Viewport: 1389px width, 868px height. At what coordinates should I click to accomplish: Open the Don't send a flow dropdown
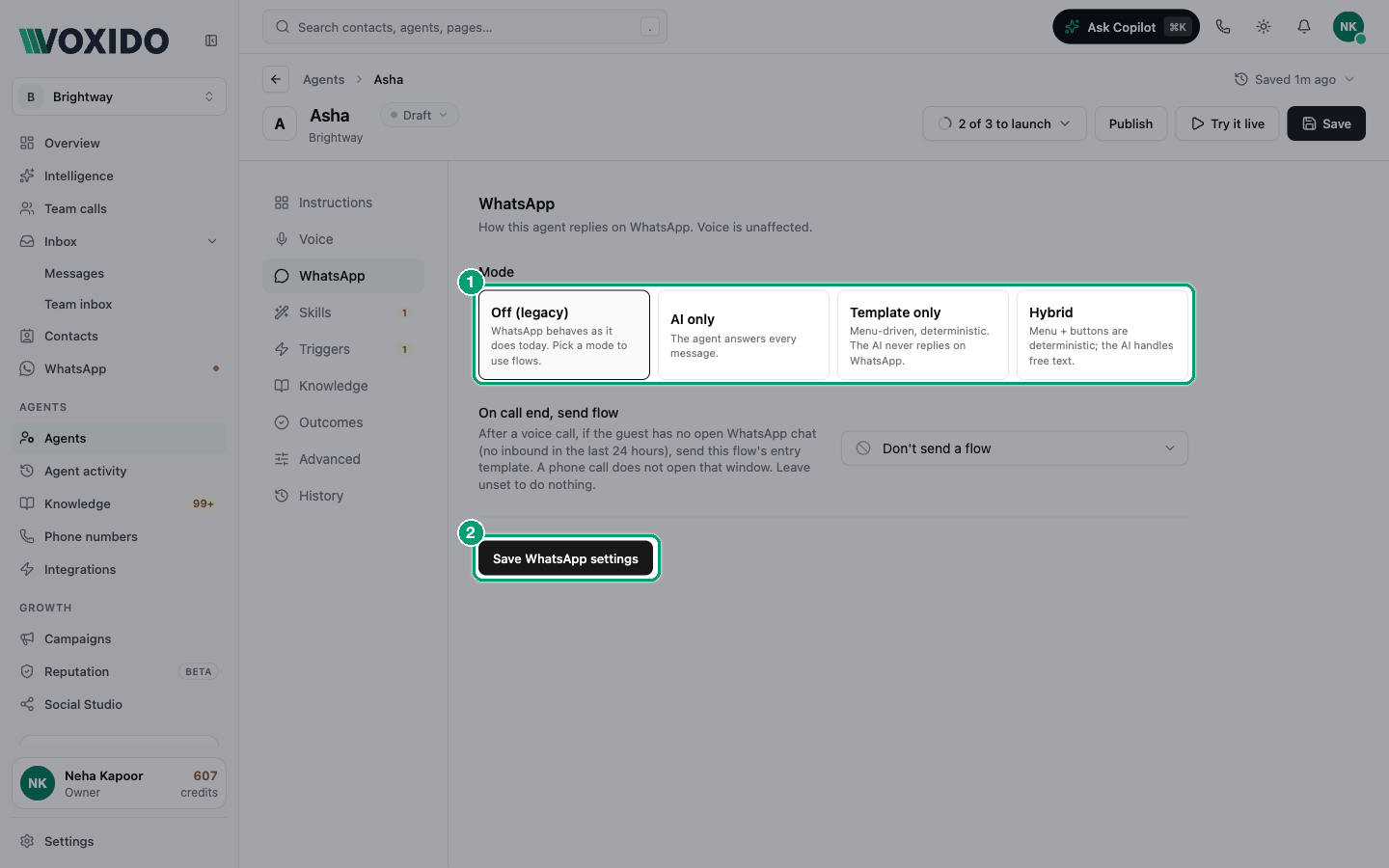click(1015, 448)
